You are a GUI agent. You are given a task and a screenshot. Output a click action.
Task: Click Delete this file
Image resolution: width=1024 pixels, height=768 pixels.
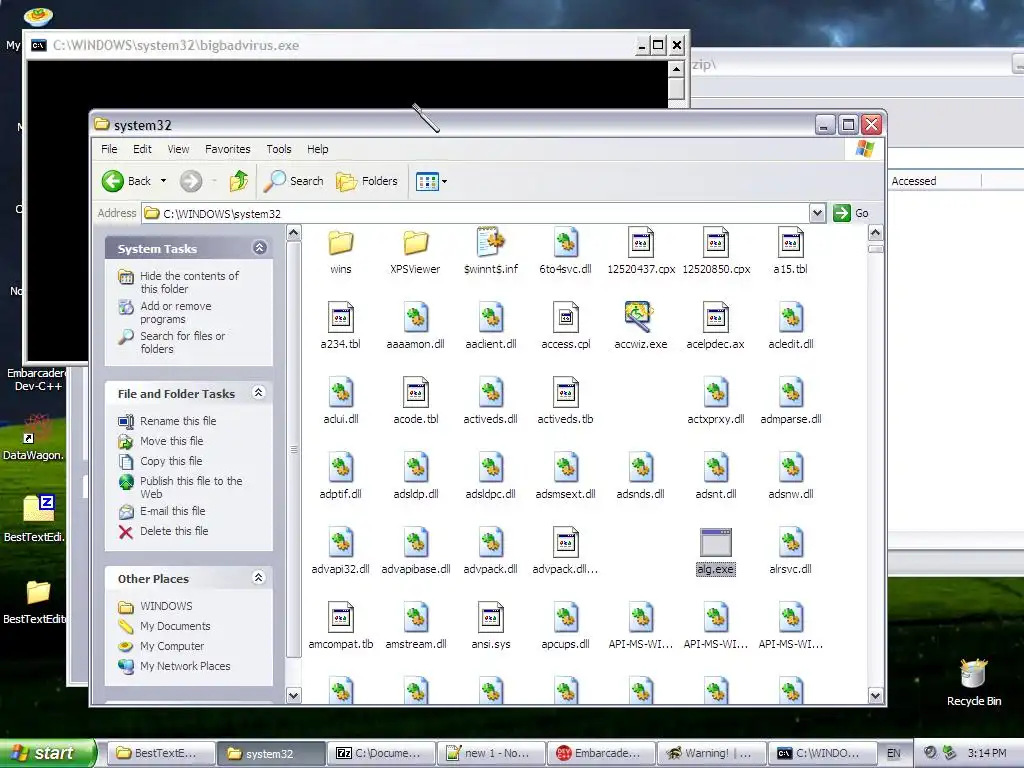click(x=174, y=531)
